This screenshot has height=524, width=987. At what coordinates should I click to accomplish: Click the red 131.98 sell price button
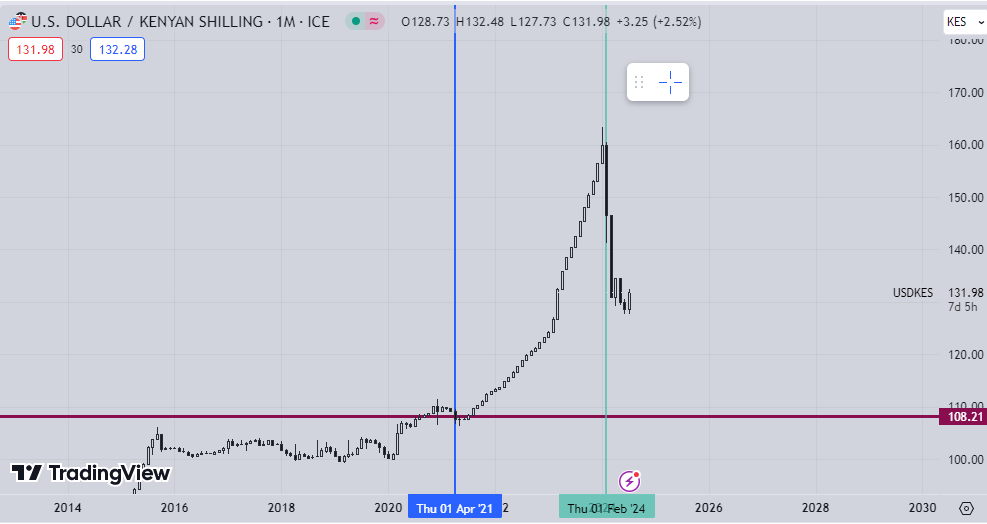point(35,48)
